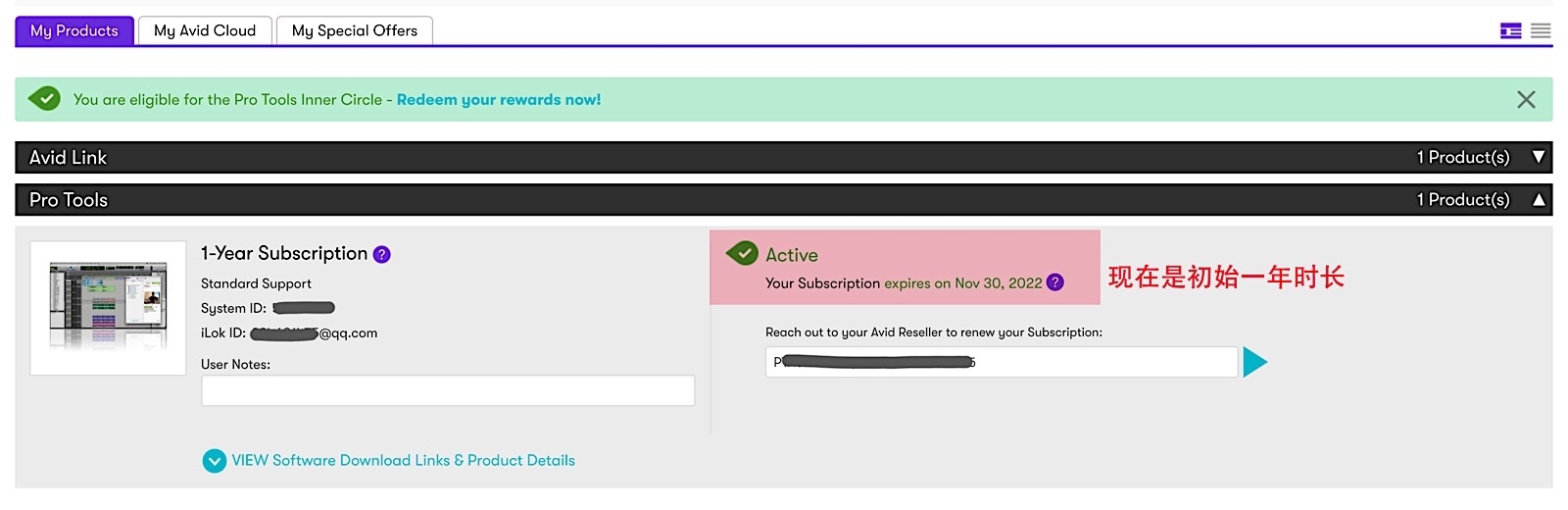Screen dimensions: 1568x510
Task: Click Redeem your rewards now link
Action: [499, 100]
